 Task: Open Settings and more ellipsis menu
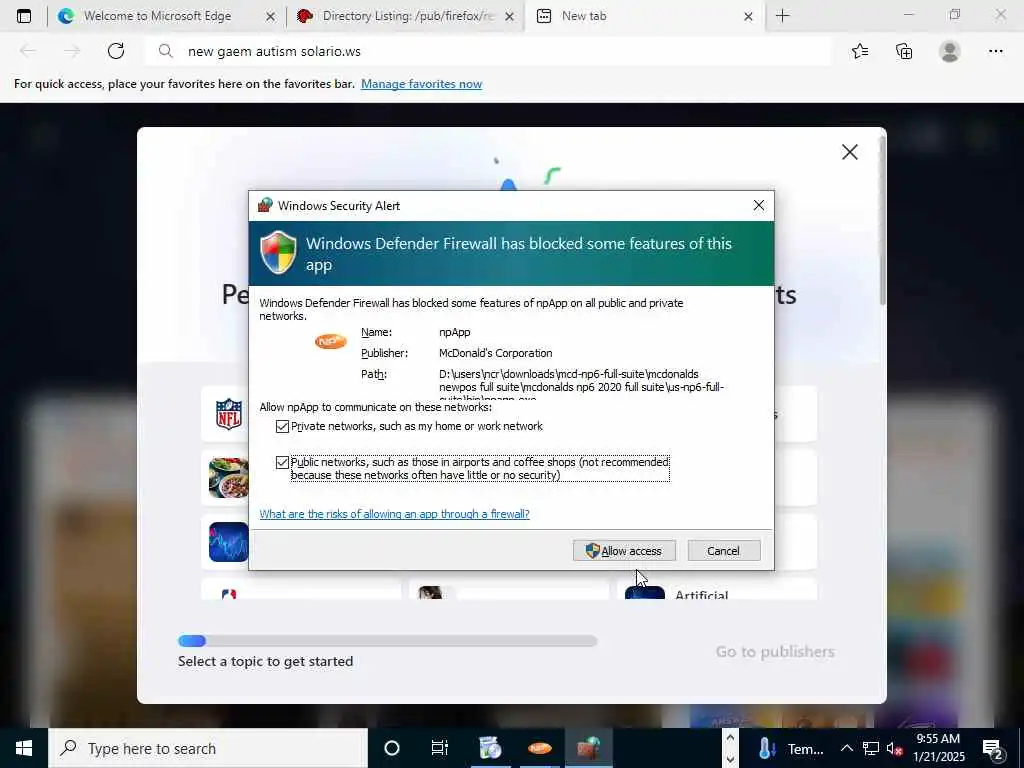tap(995, 51)
